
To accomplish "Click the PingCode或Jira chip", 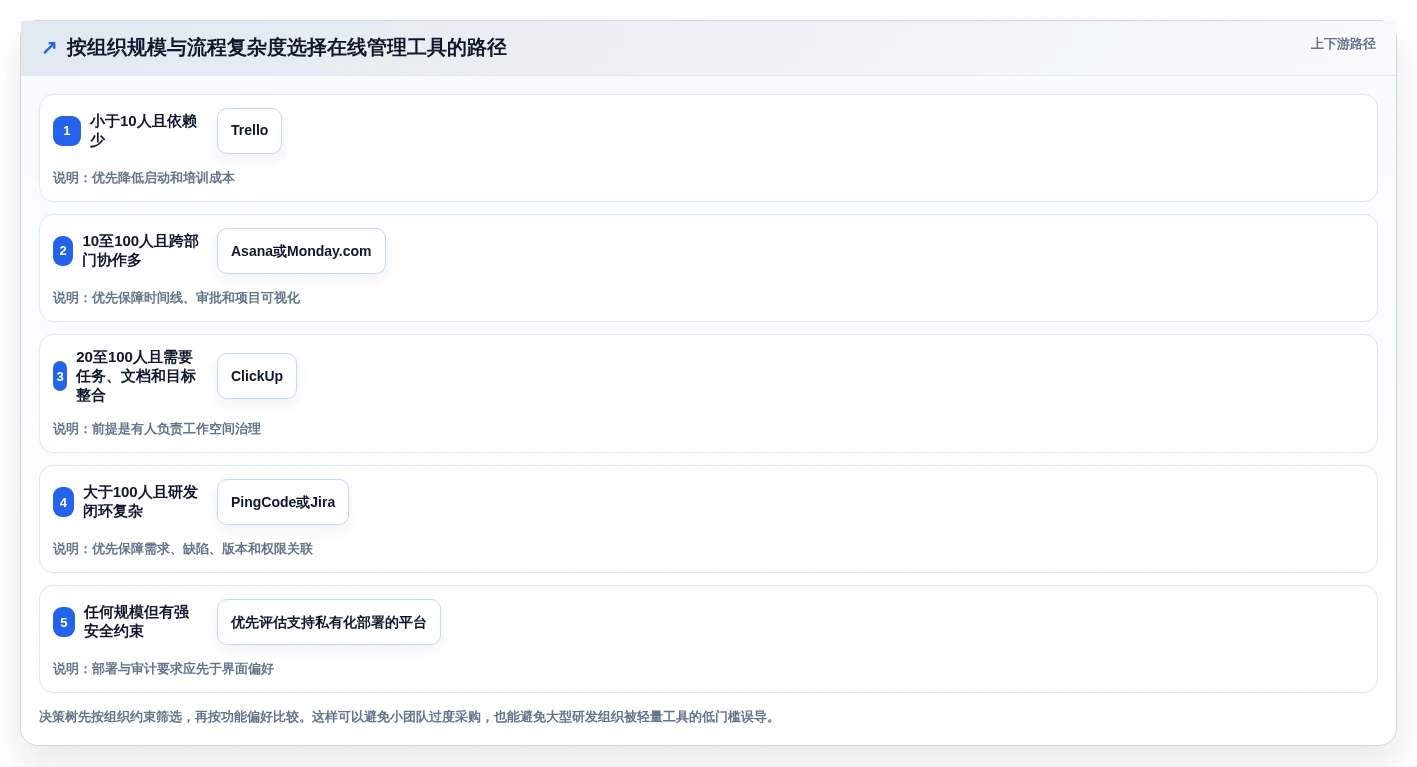I will [x=283, y=502].
